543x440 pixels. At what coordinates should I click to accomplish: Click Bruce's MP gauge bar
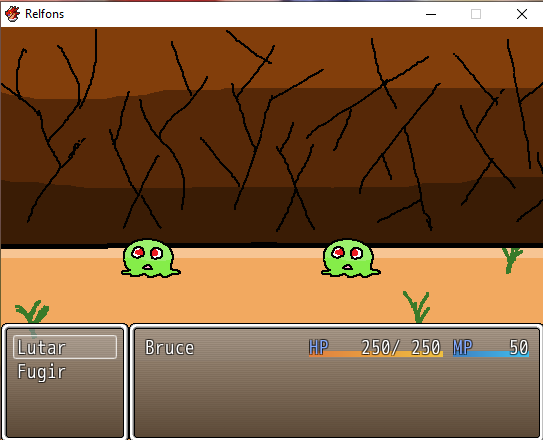491,354
